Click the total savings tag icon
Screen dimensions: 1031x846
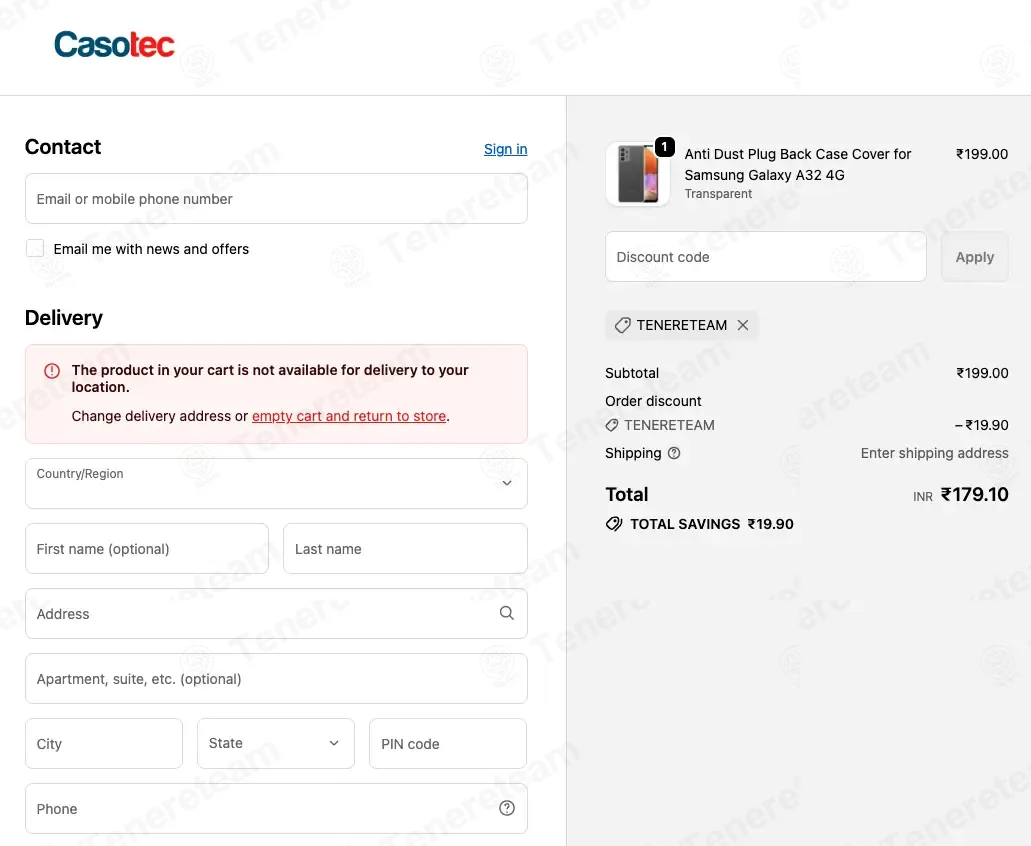[x=614, y=524]
